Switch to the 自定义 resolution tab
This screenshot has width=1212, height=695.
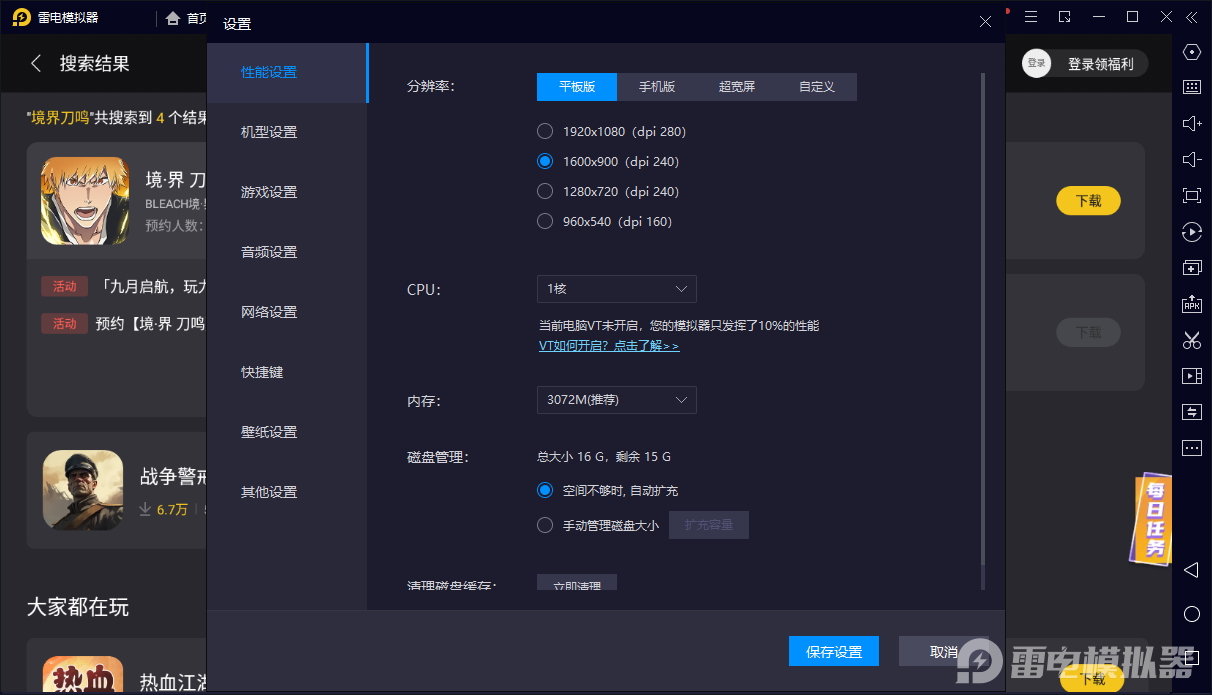816,87
